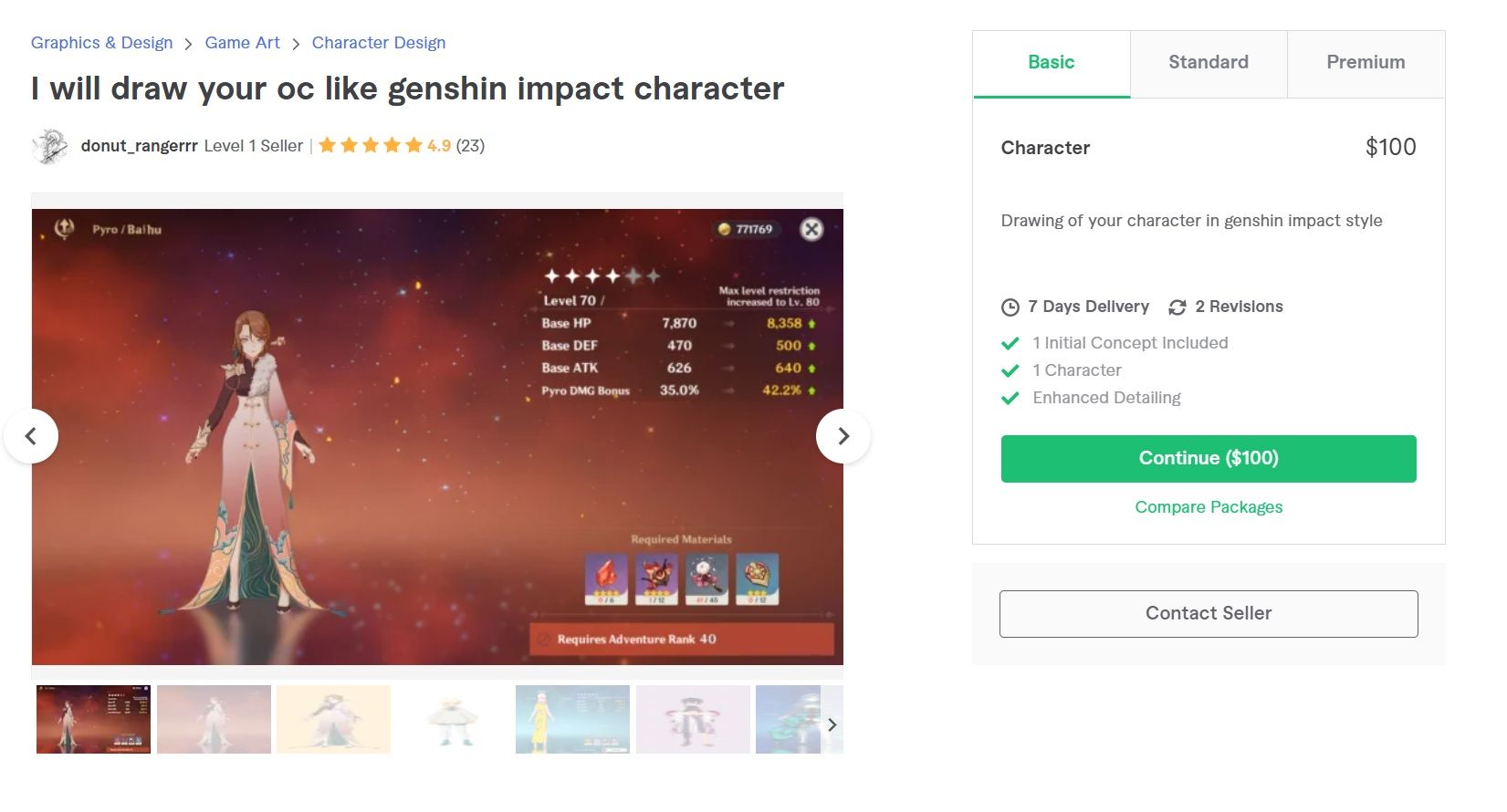
Task: Select the yellow dress character thumbnail
Action: pos(572,719)
